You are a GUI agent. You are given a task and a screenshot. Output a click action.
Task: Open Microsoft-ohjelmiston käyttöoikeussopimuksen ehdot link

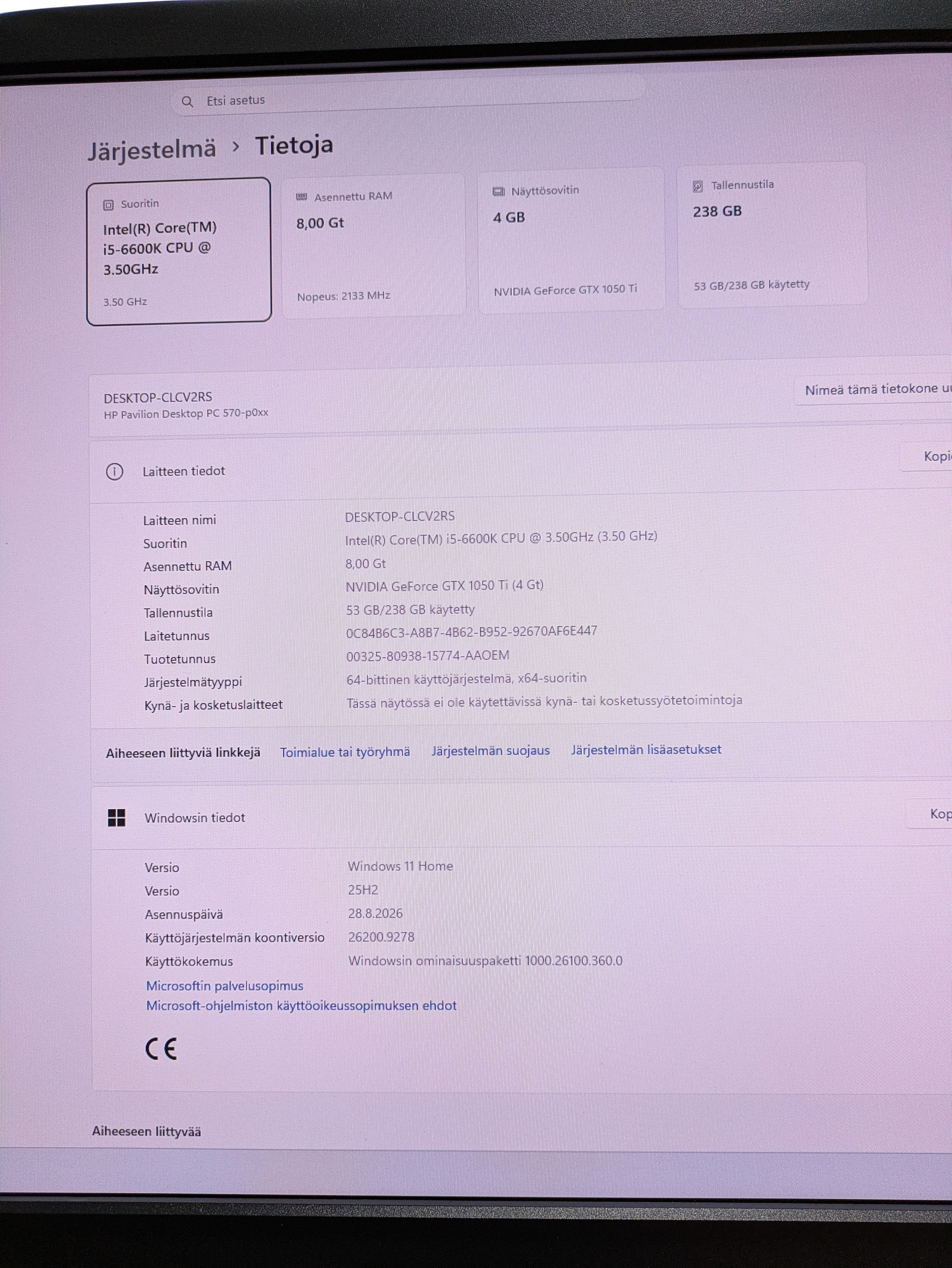pyautogui.click(x=302, y=1005)
